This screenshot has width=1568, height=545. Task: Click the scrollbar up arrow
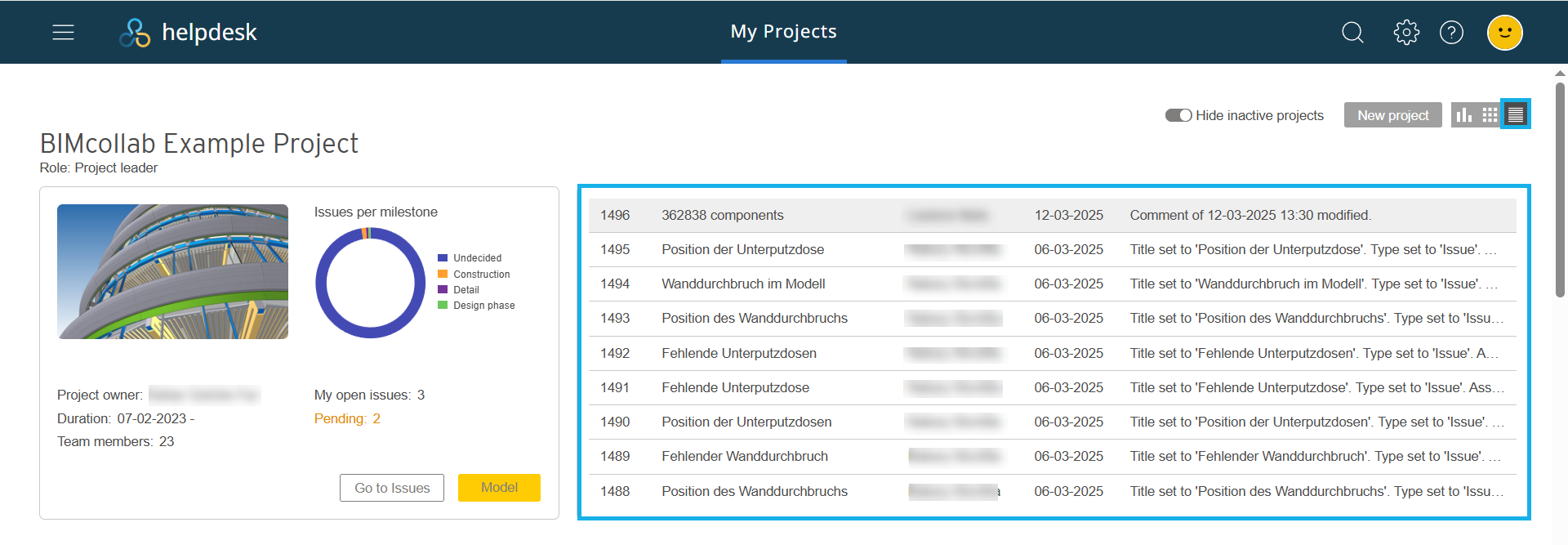1560,74
